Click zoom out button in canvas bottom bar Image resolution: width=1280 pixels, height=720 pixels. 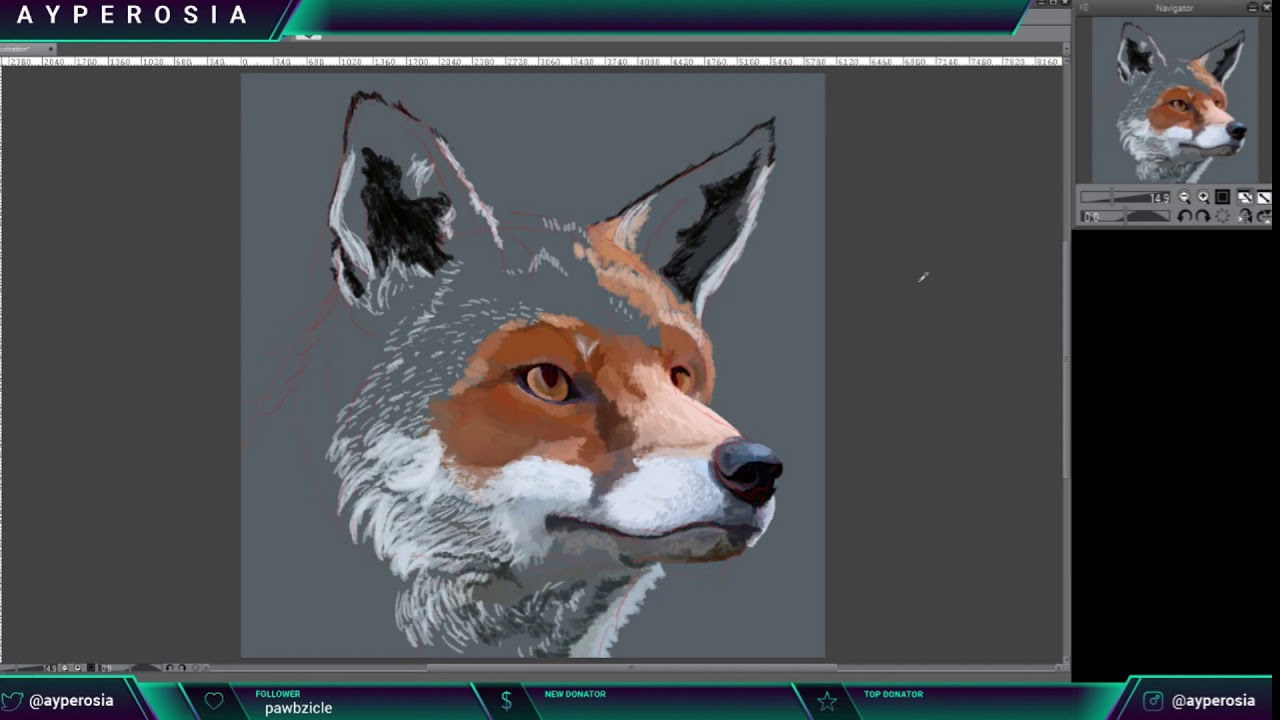point(65,668)
